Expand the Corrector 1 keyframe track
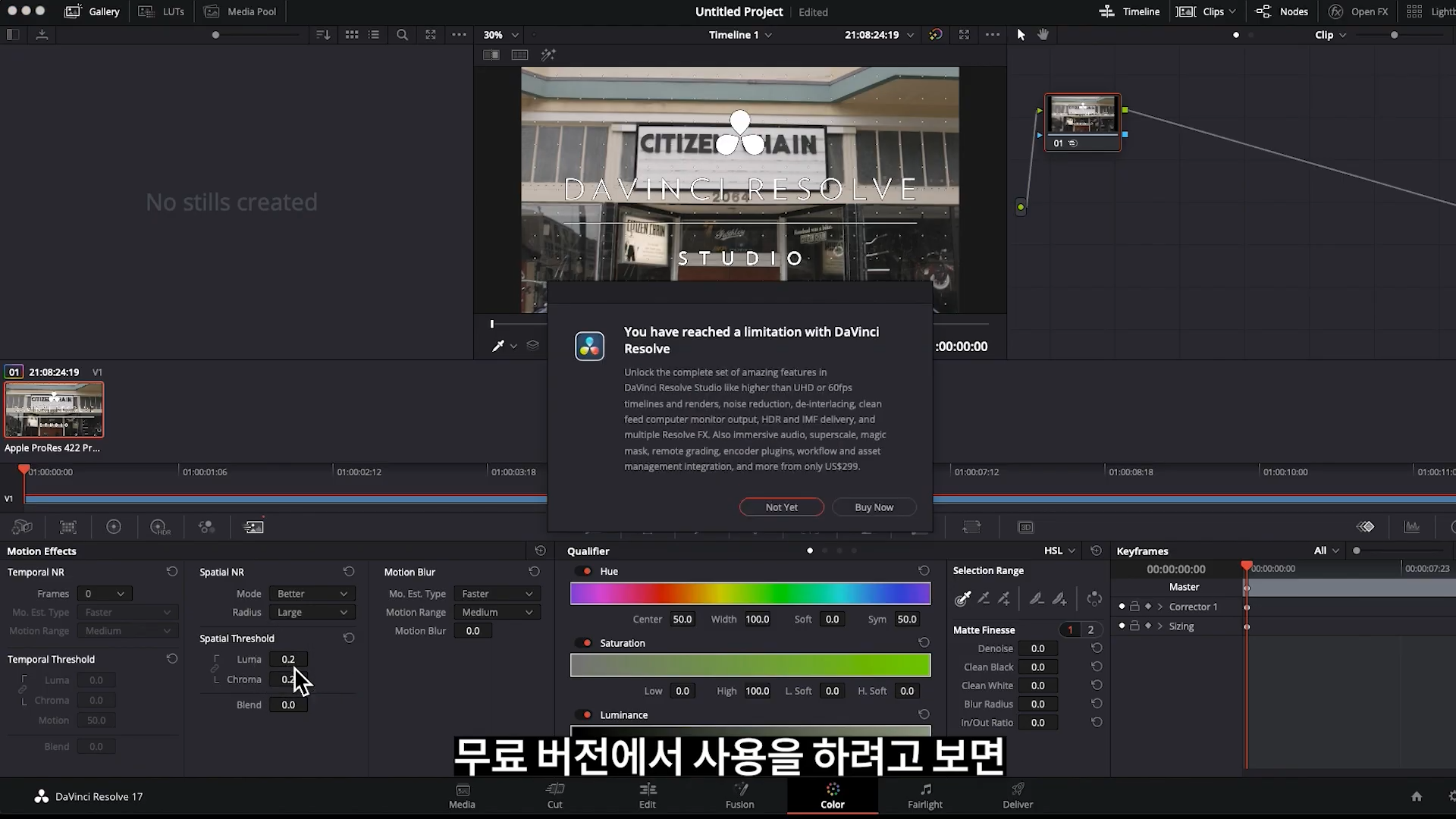Viewport: 1456px width, 819px height. coord(1160,607)
